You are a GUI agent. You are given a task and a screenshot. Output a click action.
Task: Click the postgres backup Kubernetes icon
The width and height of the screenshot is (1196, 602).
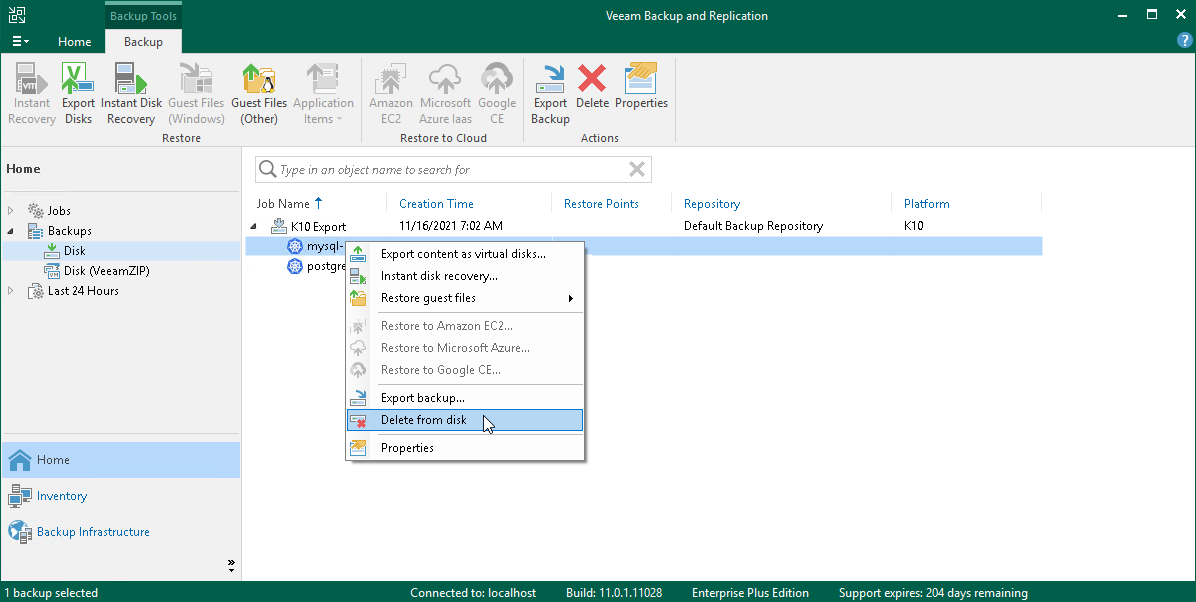click(x=294, y=266)
